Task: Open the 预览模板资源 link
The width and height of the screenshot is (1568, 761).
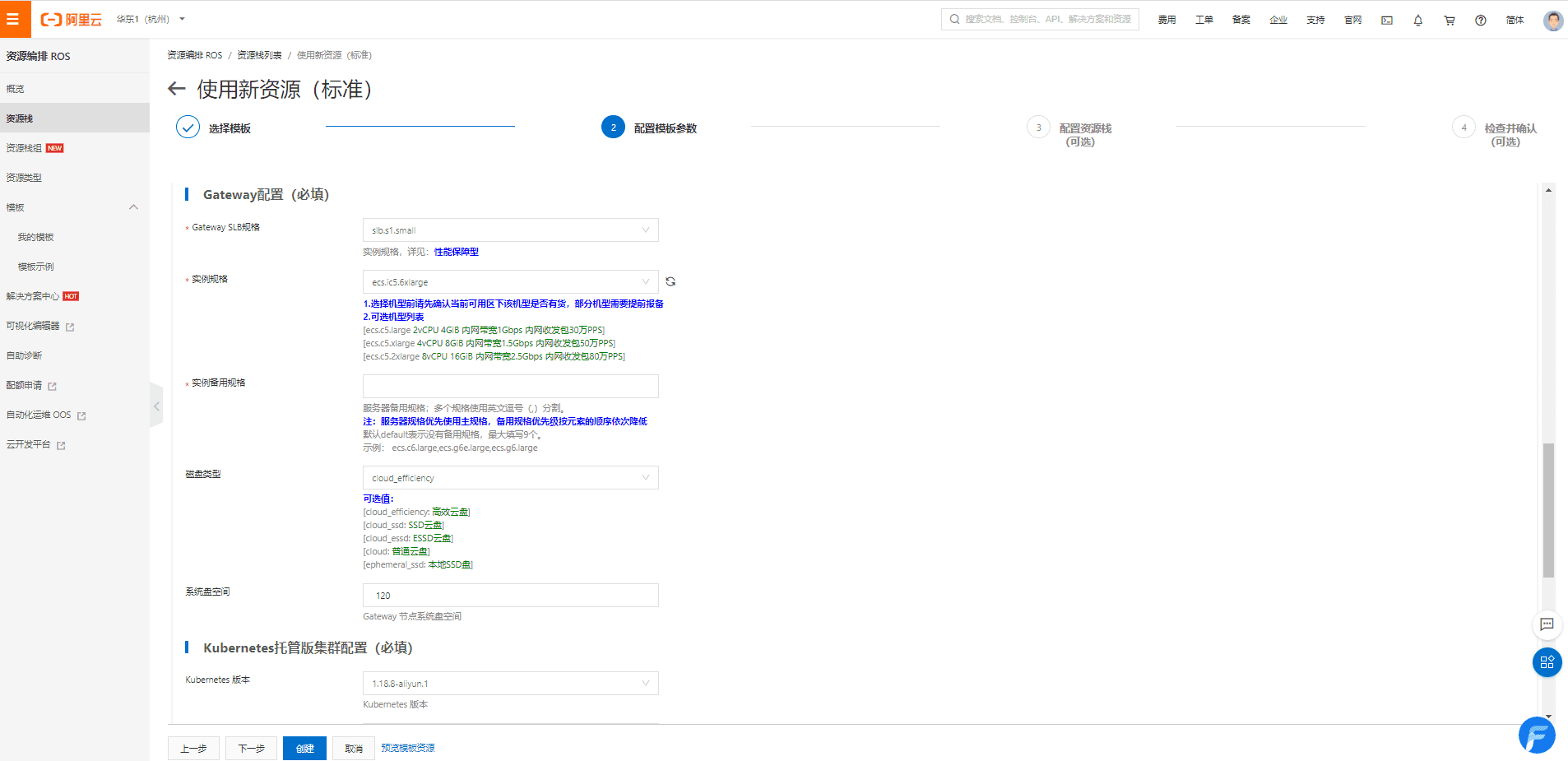Action: click(x=408, y=748)
